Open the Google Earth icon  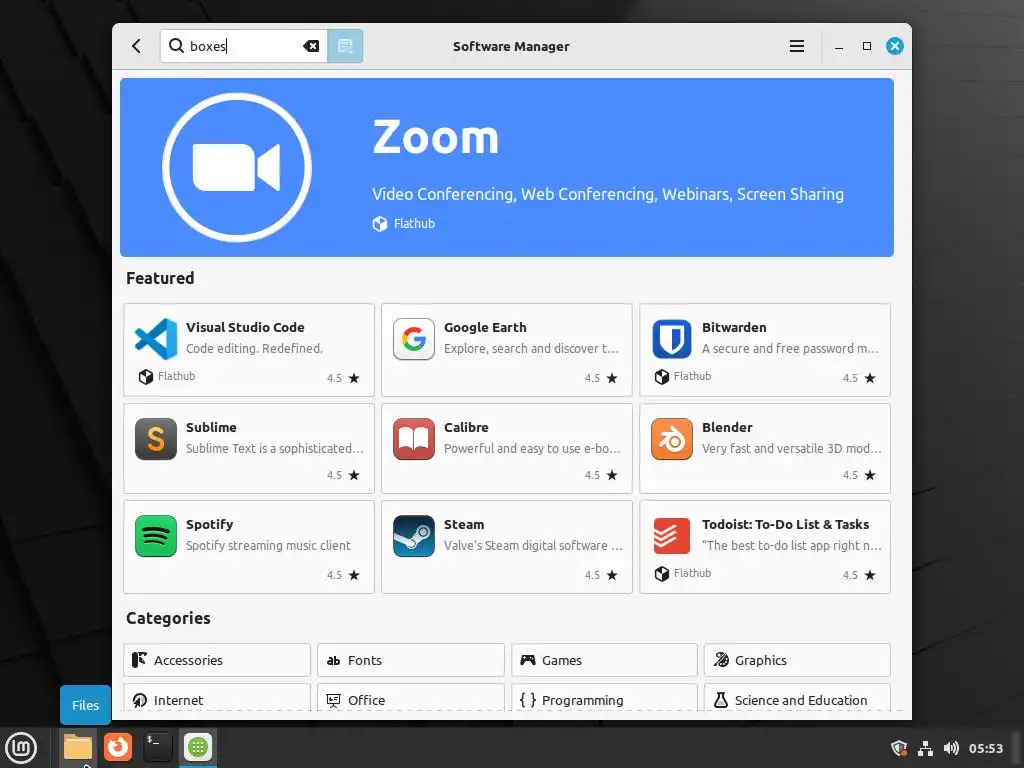pos(414,339)
